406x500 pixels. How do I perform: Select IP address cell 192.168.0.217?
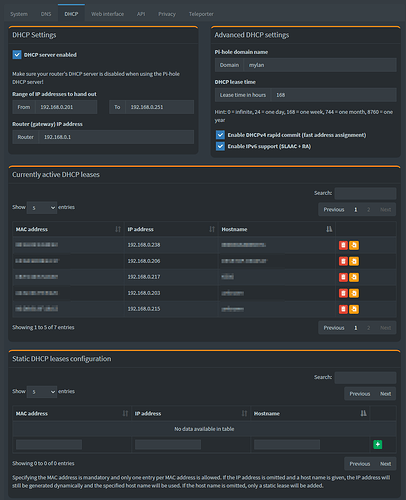pos(171,277)
